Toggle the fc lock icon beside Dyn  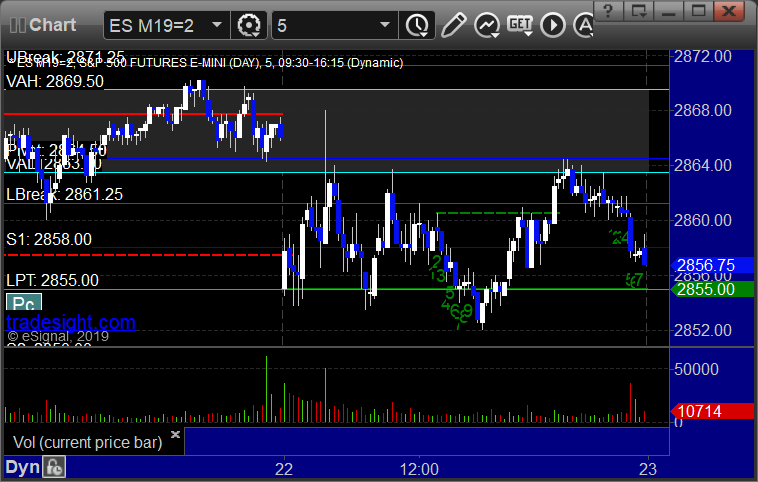(54, 467)
